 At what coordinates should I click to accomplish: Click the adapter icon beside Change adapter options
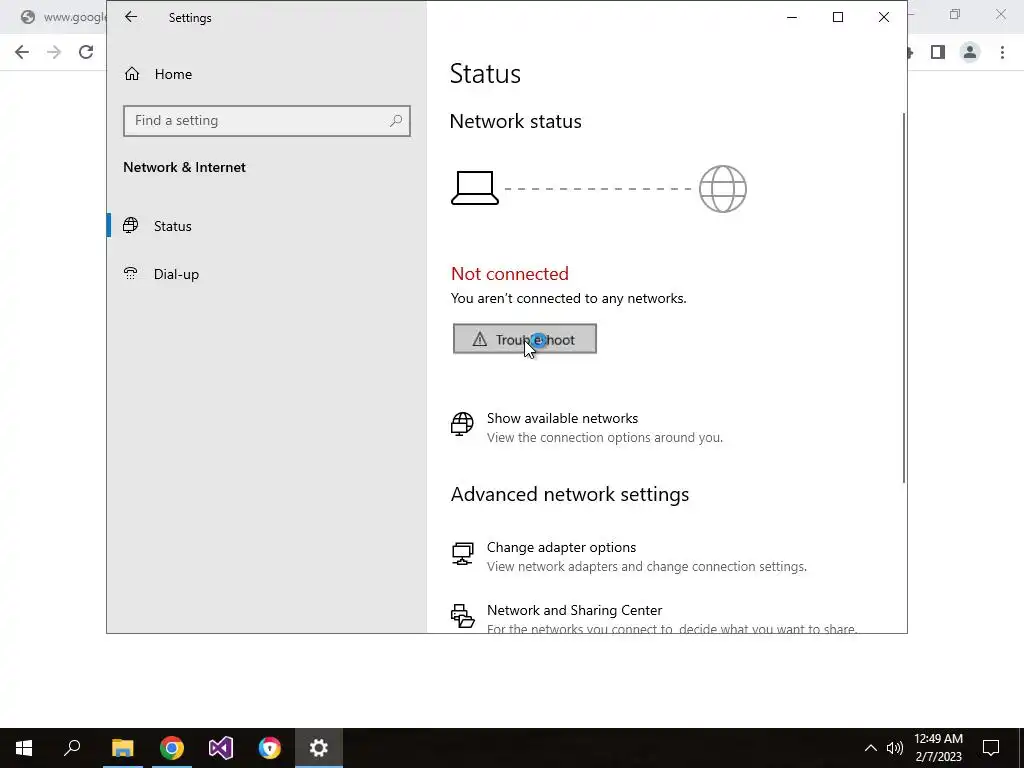click(x=462, y=553)
